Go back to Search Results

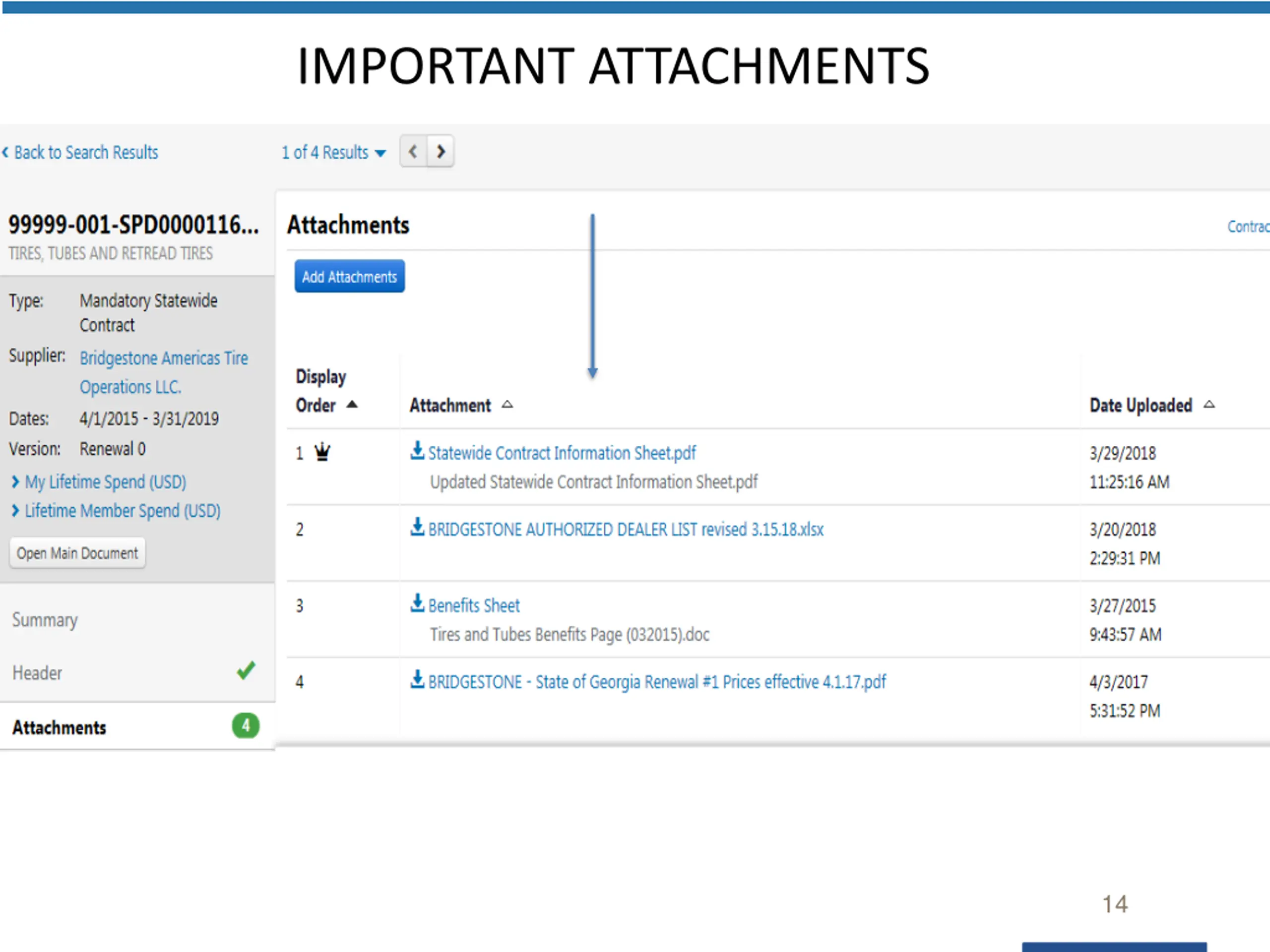[x=80, y=153]
